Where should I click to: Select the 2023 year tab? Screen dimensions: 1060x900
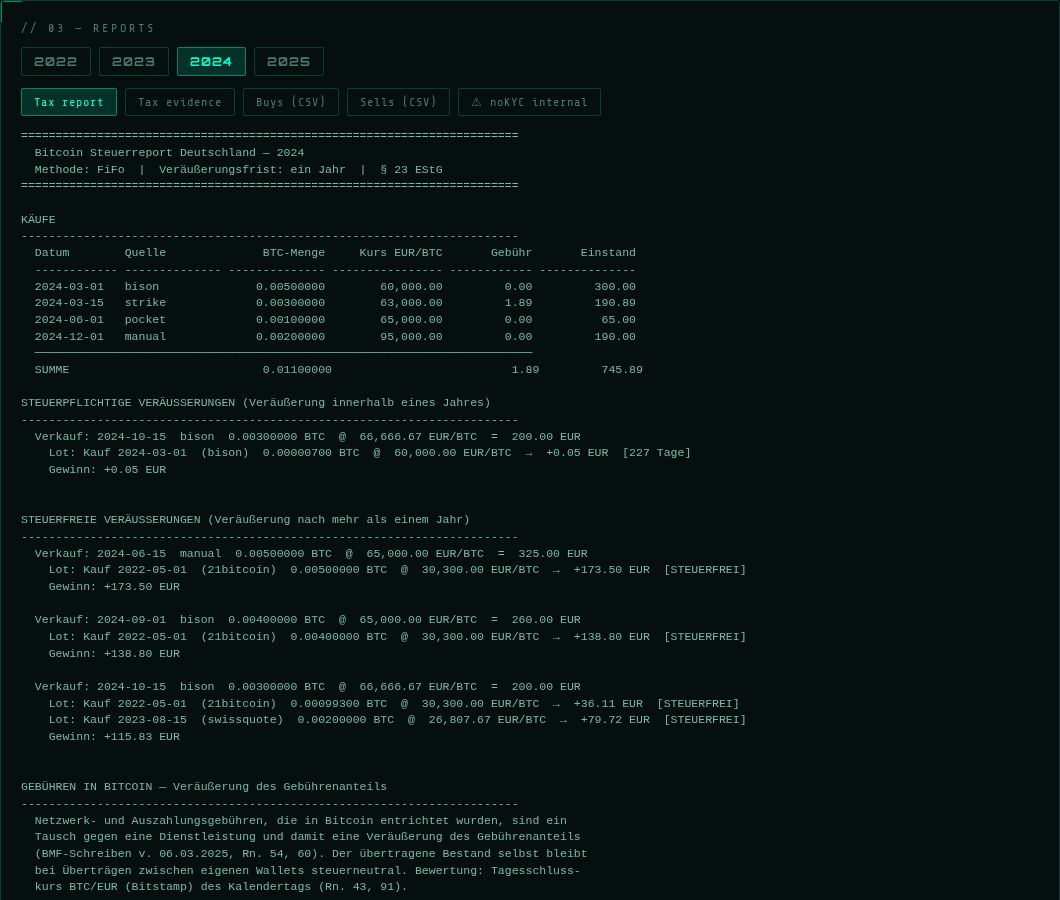click(x=133, y=62)
